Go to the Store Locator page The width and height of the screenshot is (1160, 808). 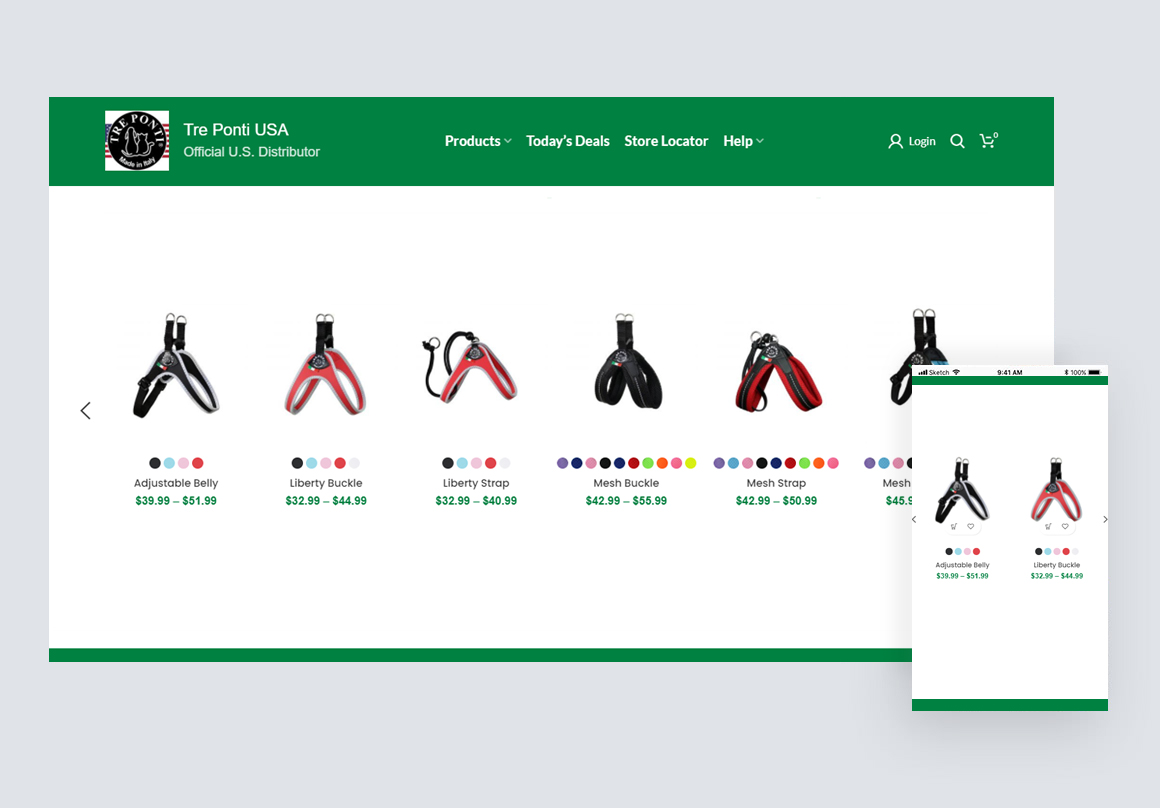pos(666,141)
